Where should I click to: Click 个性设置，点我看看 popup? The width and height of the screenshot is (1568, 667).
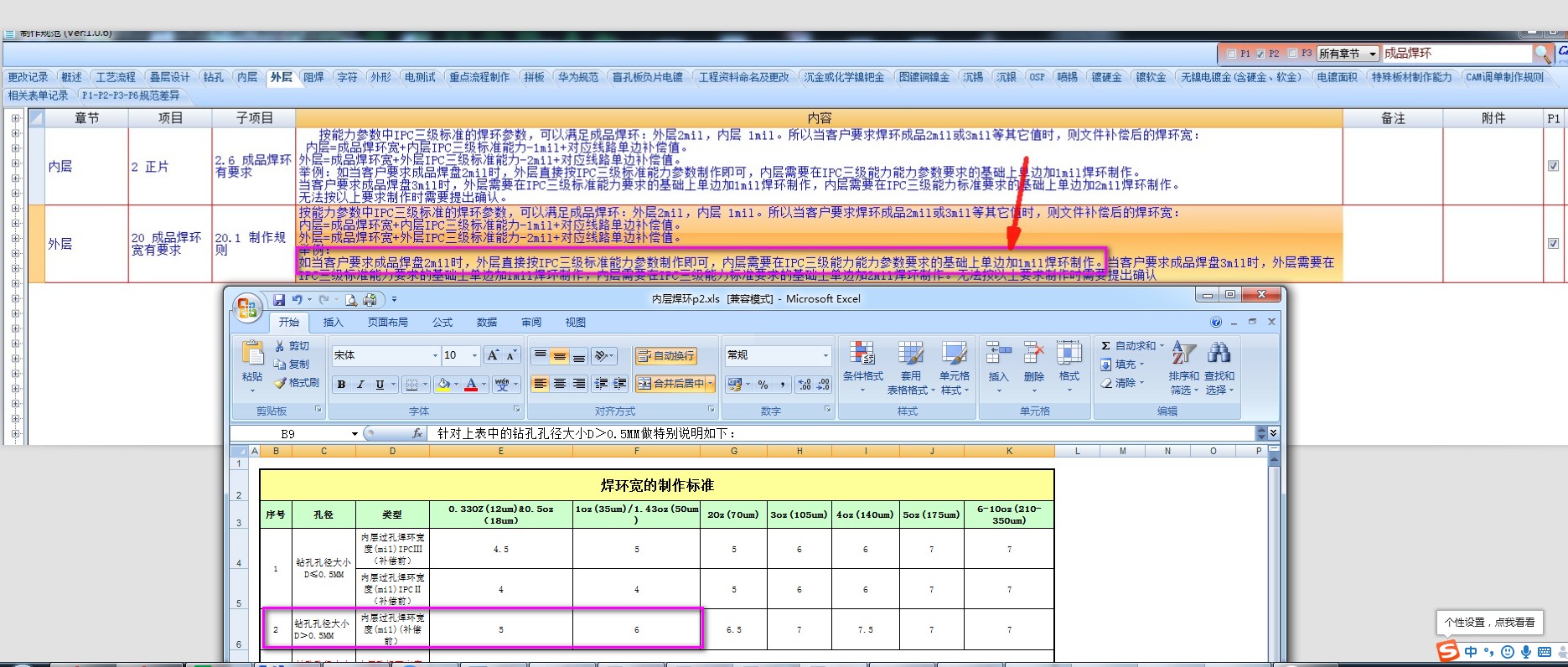coord(1489,623)
